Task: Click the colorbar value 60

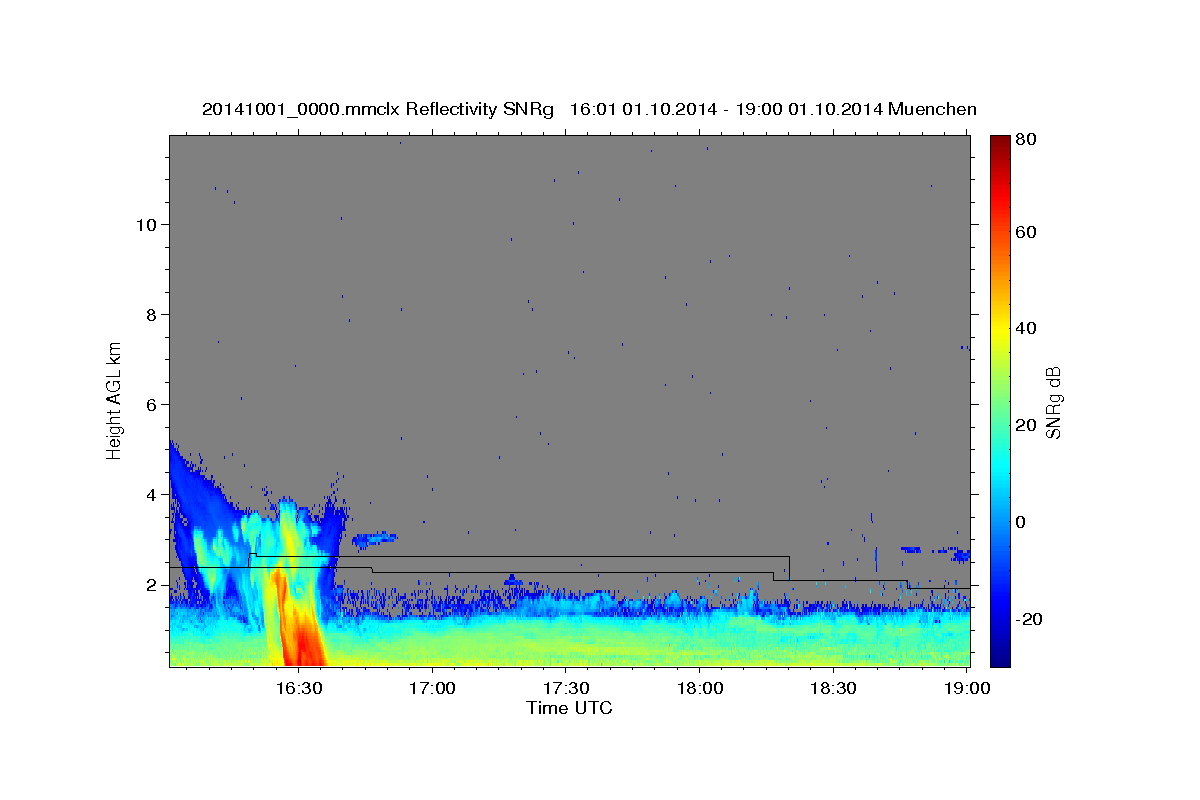Action: (1025, 232)
